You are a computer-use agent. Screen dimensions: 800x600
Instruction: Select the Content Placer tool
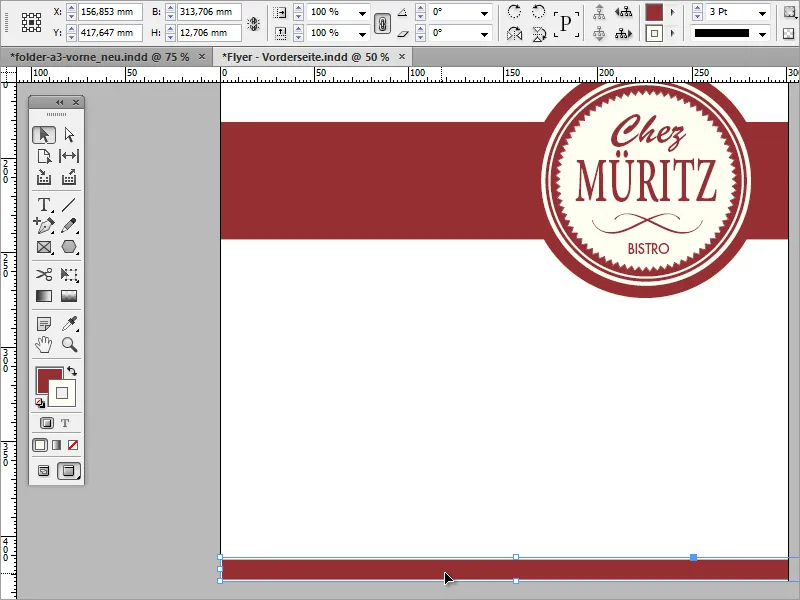point(69,178)
